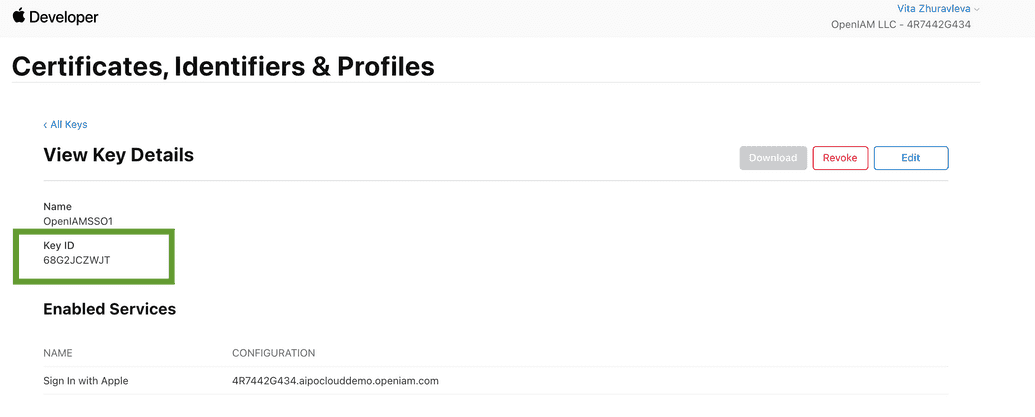
Task: Go back to All Keys
Action: 68,125
